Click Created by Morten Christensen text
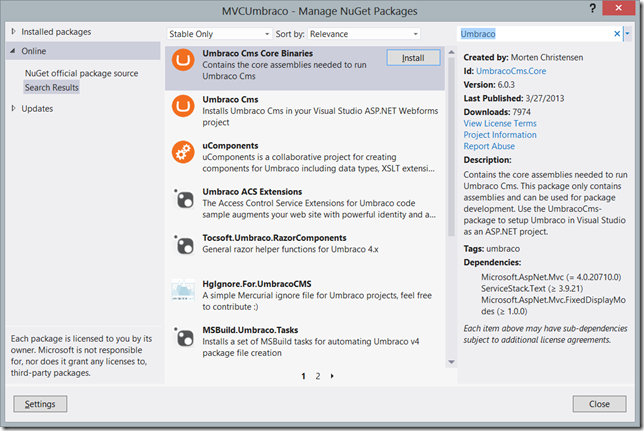The height and width of the screenshot is (431, 644). pyautogui.click(x=523, y=58)
